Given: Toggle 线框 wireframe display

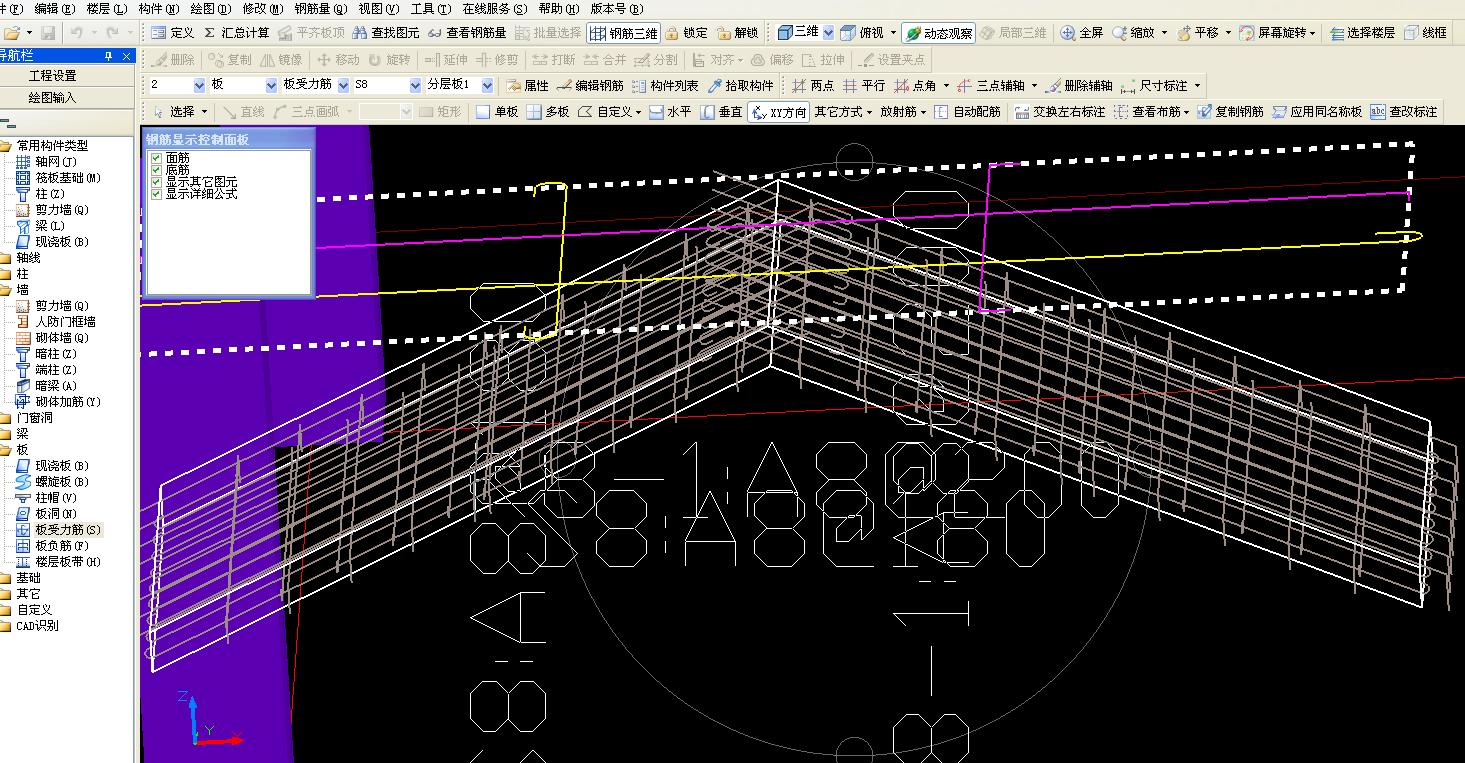Looking at the screenshot, I should (1425, 33).
